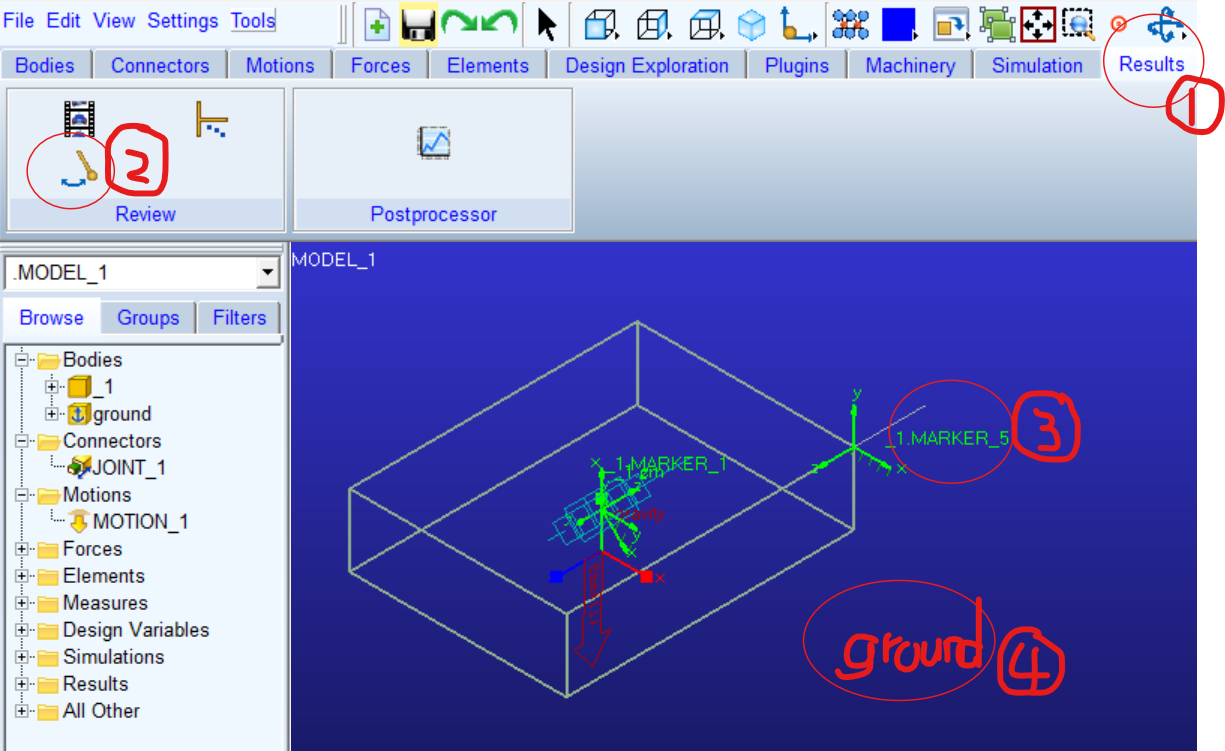Toggle icon visibility with the grid-of-dots icon
Screen dimensions: 1225x751
click(x=853, y=24)
